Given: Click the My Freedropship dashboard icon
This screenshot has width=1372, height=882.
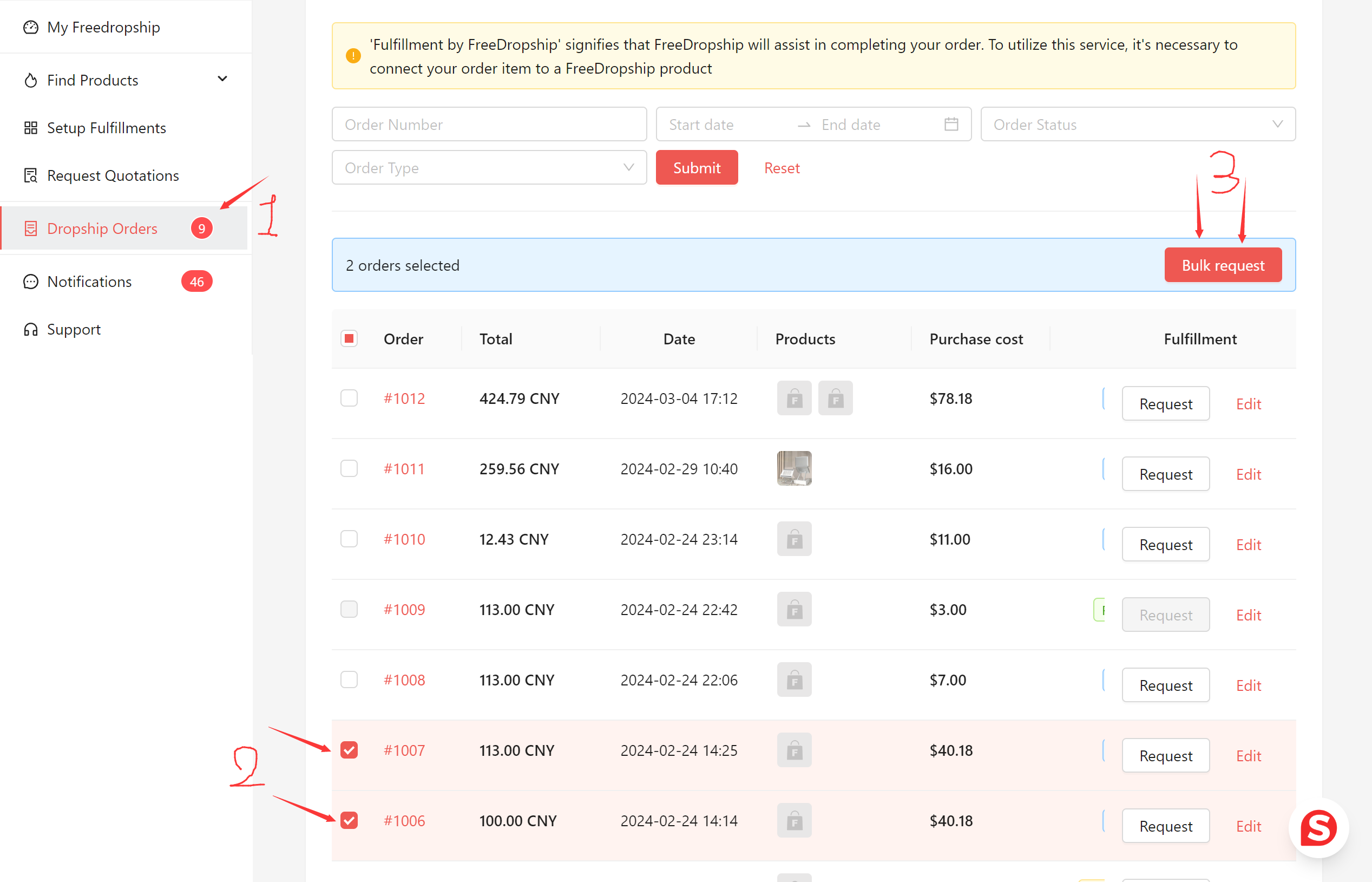Looking at the screenshot, I should tap(31, 27).
